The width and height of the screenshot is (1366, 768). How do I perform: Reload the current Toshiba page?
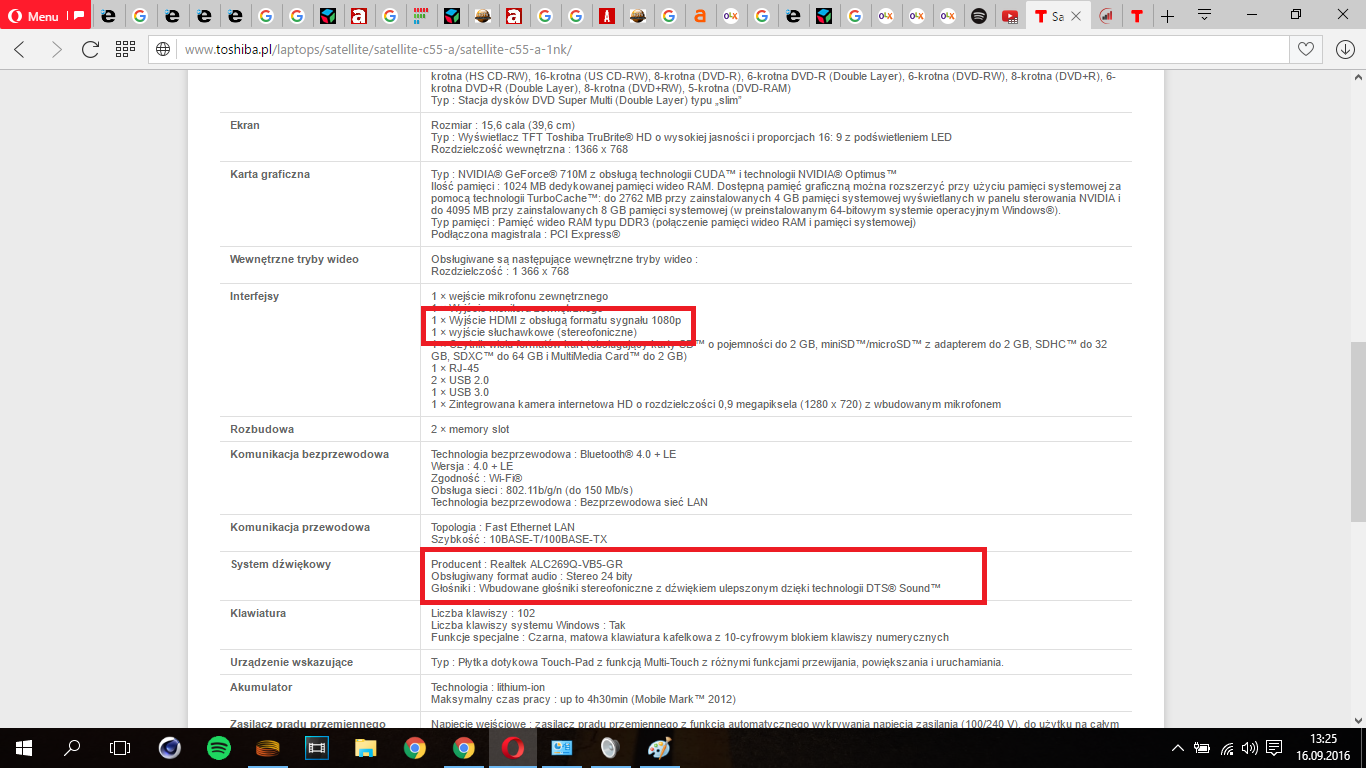[90, 49]
